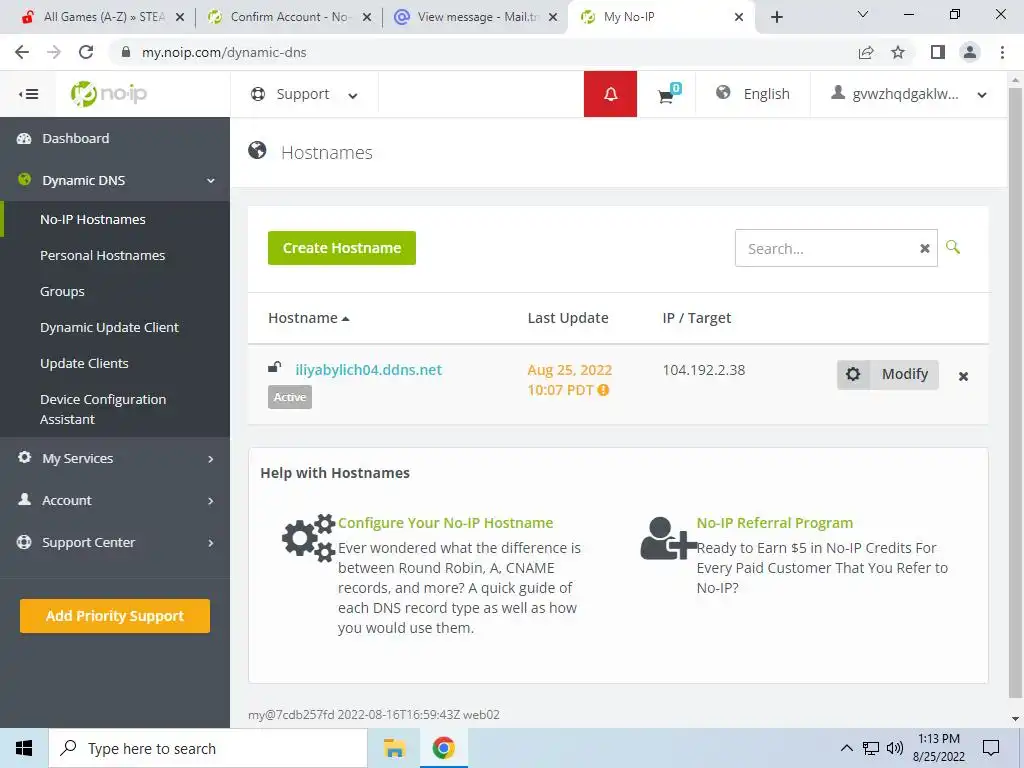Open Device Configuration Assistant
Screen dimensions: 1024x768
[103, 409]
